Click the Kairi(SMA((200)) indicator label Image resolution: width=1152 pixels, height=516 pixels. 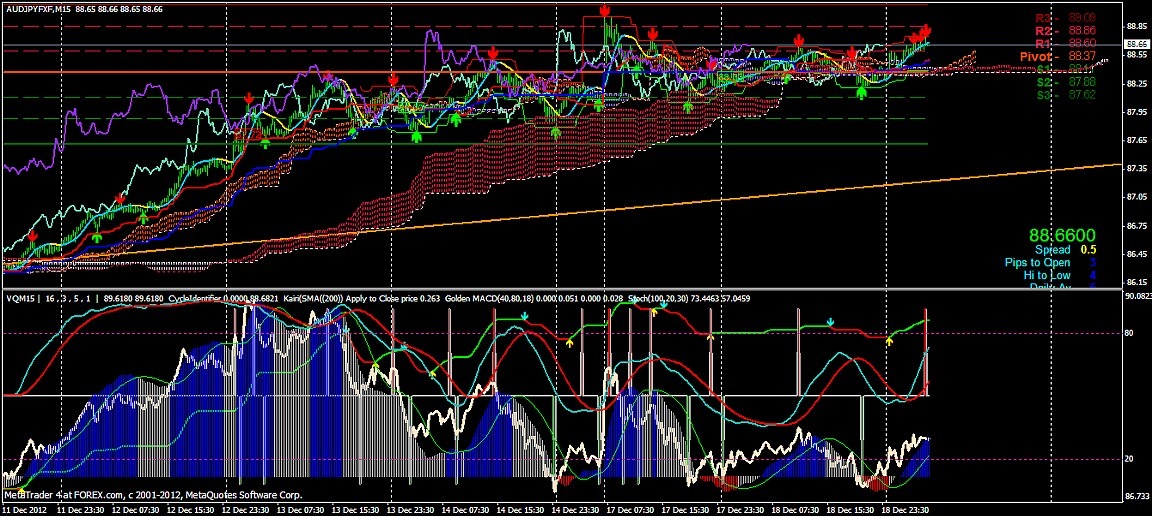coord(324,298)
